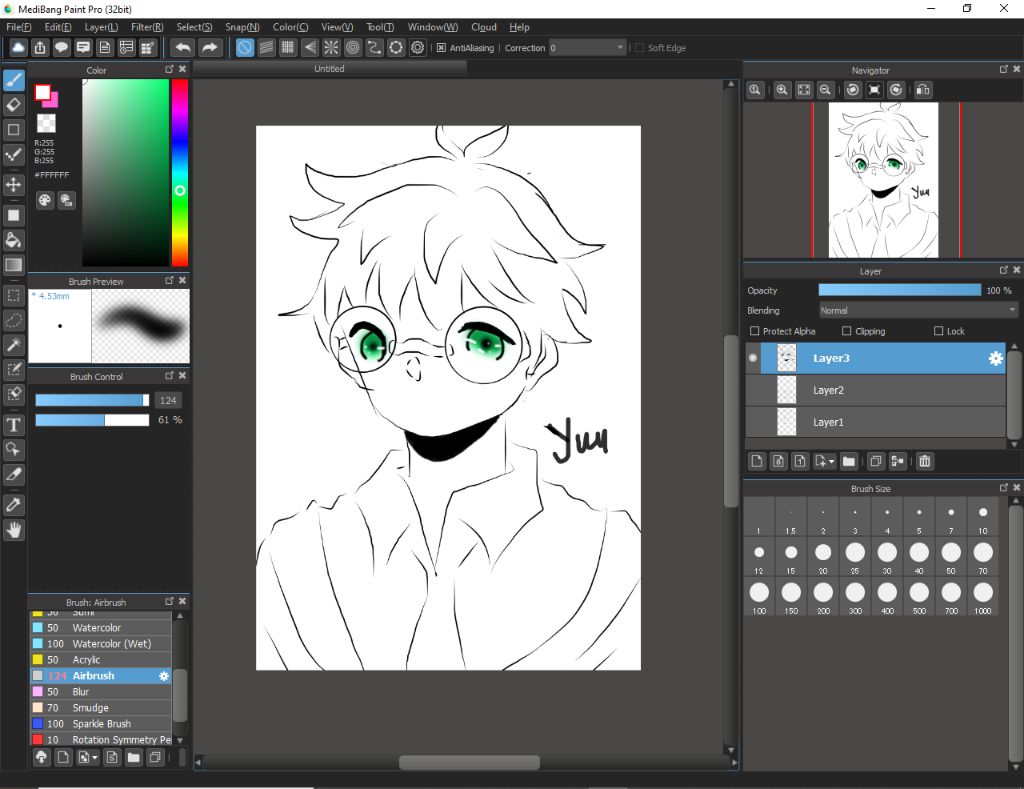
Task: Select the Layer2 row
Action: pos(875,390)
